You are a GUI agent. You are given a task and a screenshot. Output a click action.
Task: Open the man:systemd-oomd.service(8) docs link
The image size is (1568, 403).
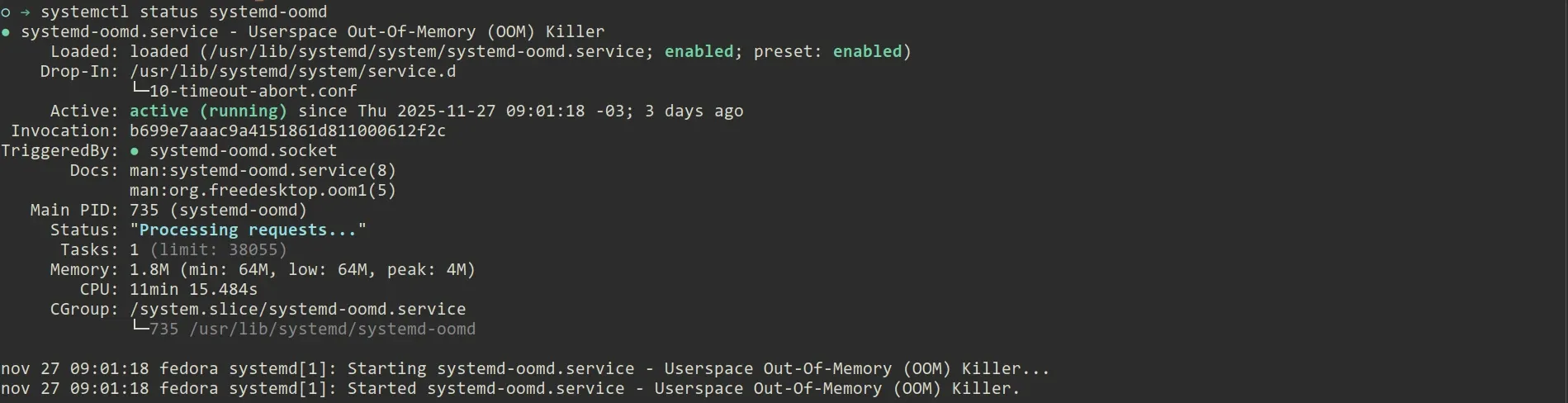click(x=263, y=170)
